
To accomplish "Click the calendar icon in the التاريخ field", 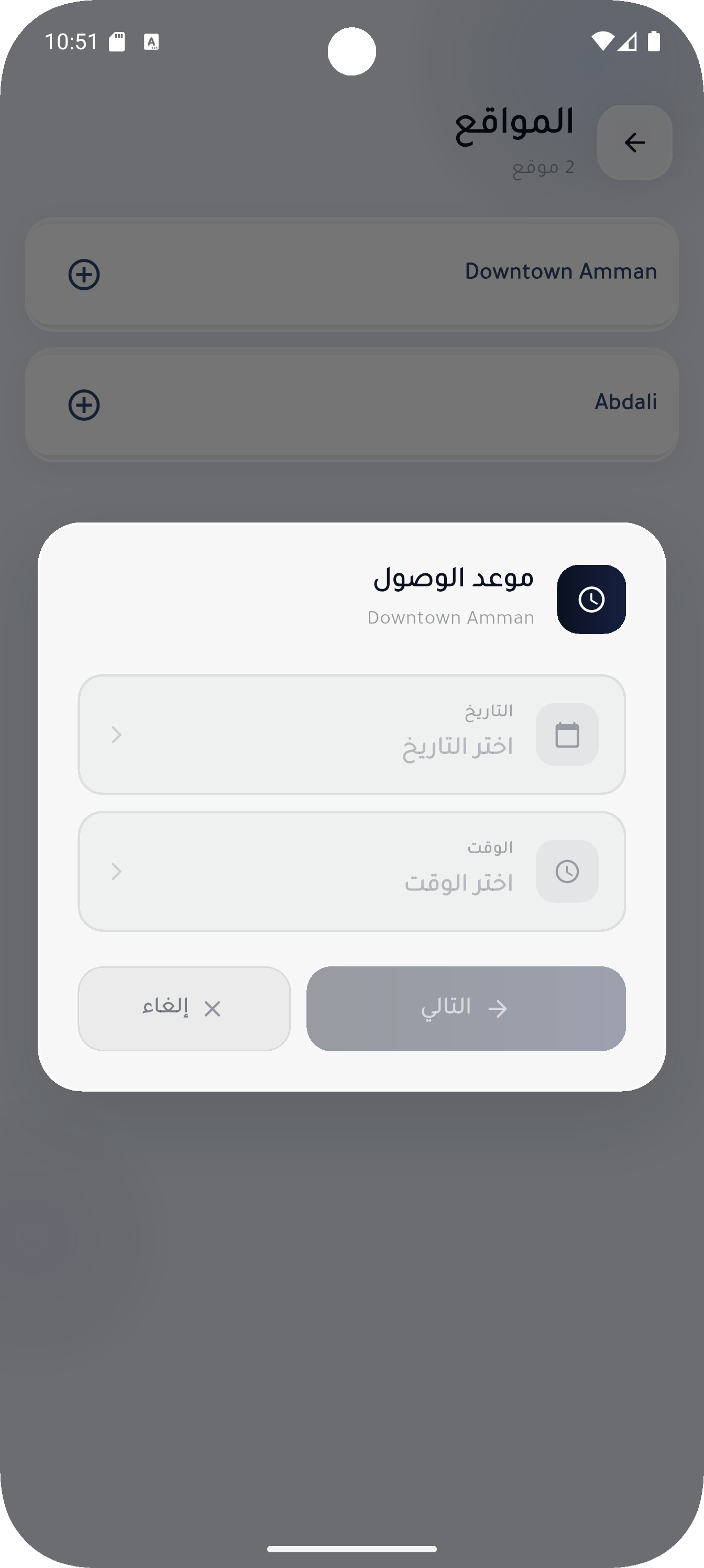I will [x=566, y=735].
